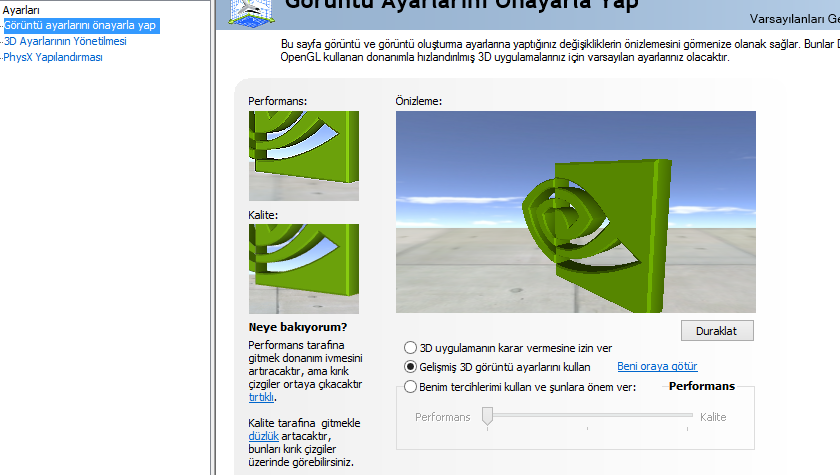
Task: Click the large Önizleme 3D preview
Action: (x=576, y=212)
